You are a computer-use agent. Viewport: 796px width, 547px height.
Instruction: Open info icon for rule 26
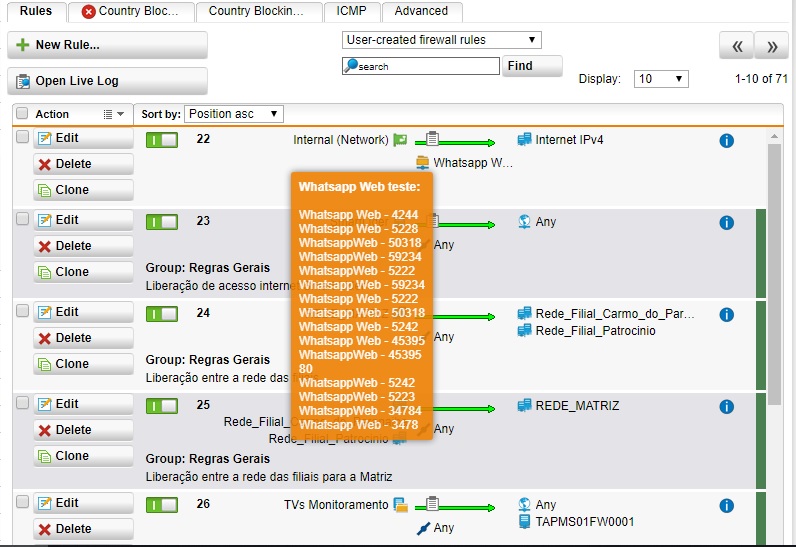pyautogui.click(x=726, y=505)
